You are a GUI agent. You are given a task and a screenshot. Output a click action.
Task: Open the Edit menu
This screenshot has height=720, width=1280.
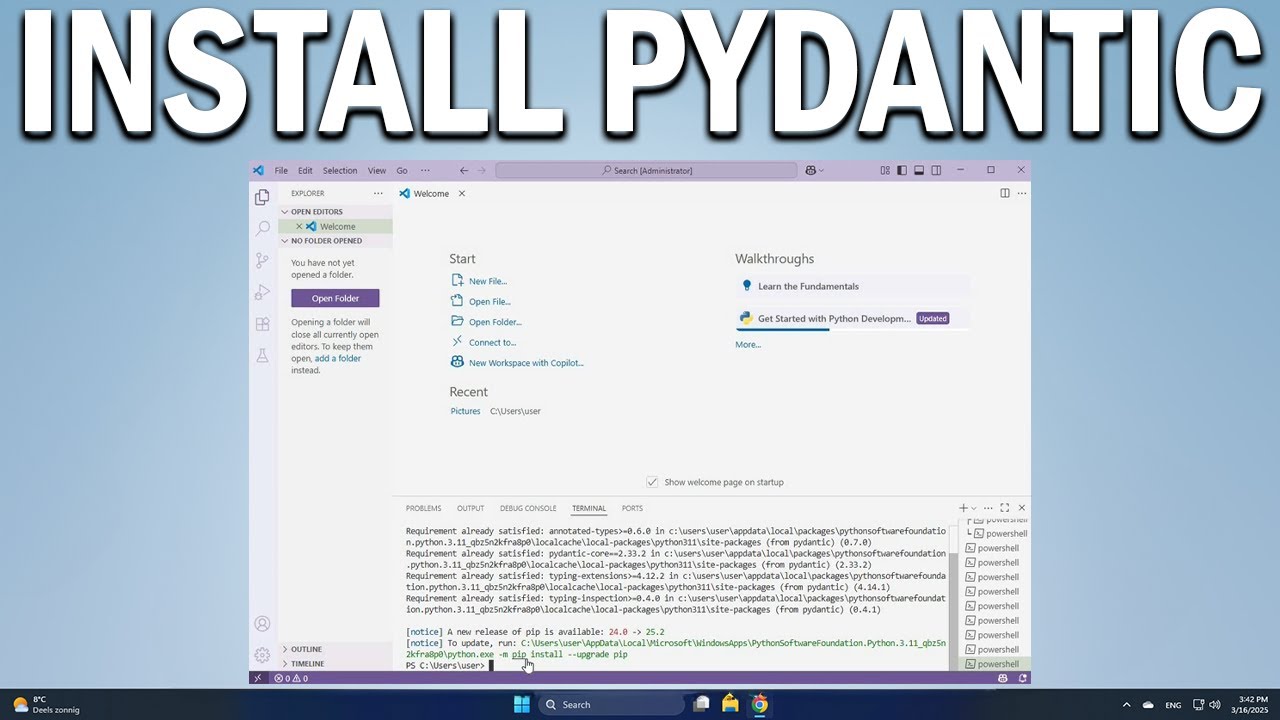pos(305,171)
